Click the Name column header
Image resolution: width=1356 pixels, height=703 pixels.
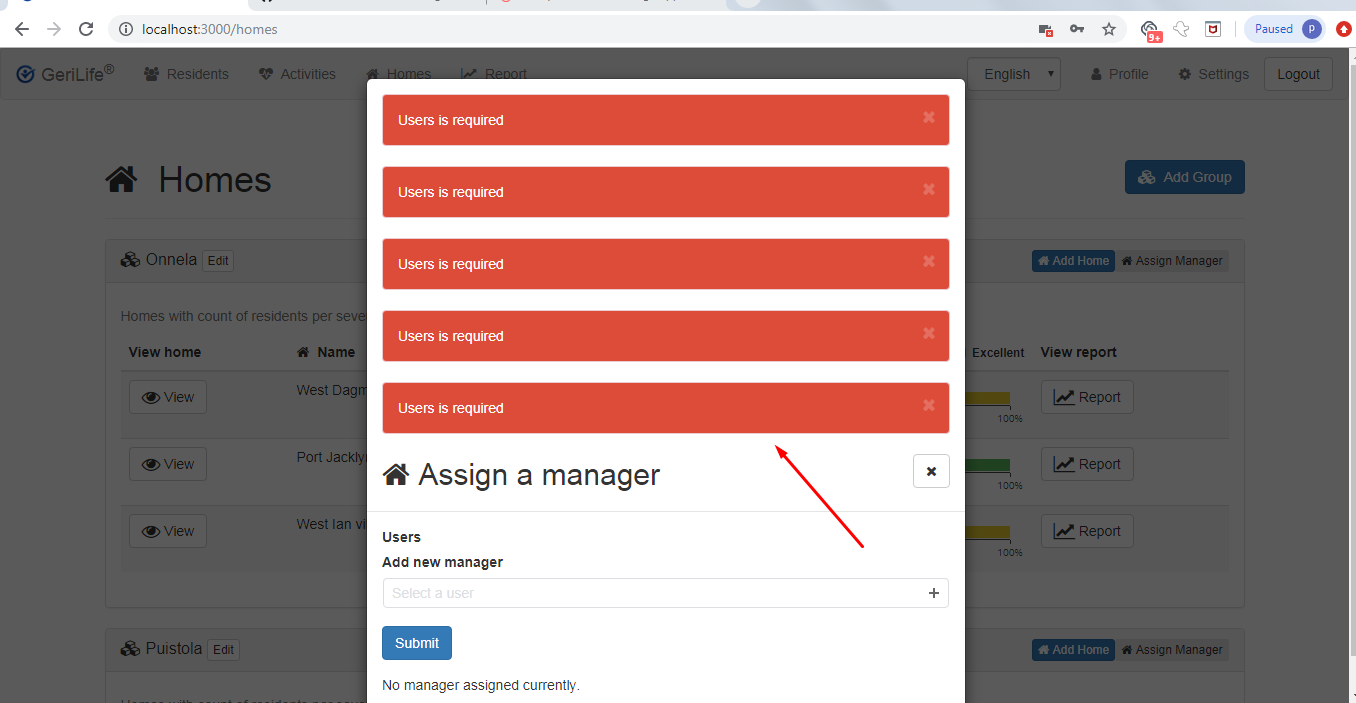coord(326,352)
